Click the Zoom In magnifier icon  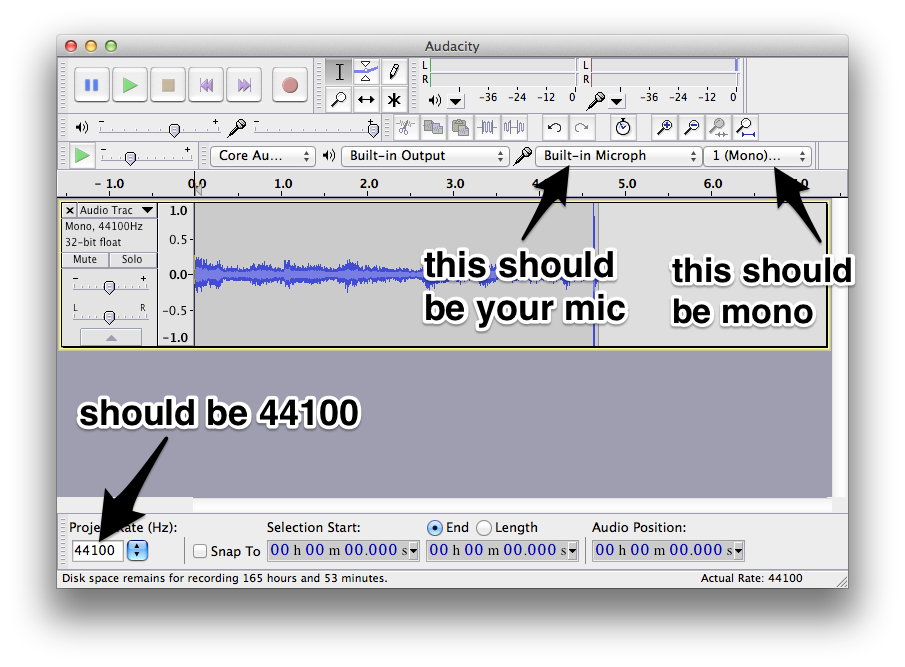[x=664, y=127]
